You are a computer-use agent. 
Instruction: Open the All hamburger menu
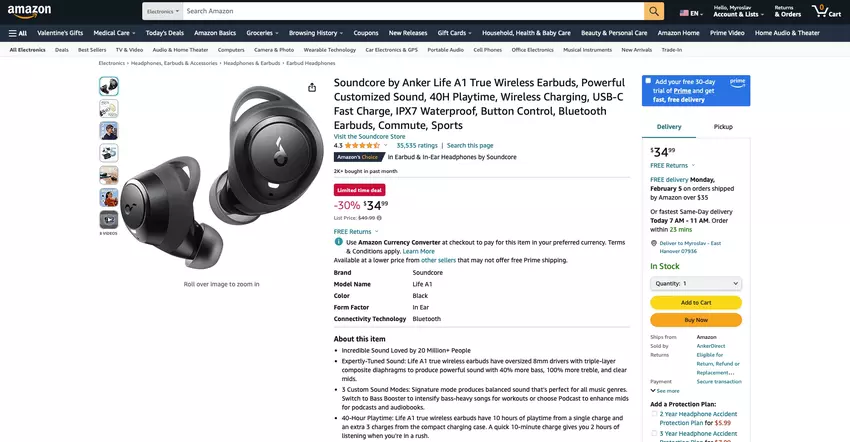tap(18, 33)
